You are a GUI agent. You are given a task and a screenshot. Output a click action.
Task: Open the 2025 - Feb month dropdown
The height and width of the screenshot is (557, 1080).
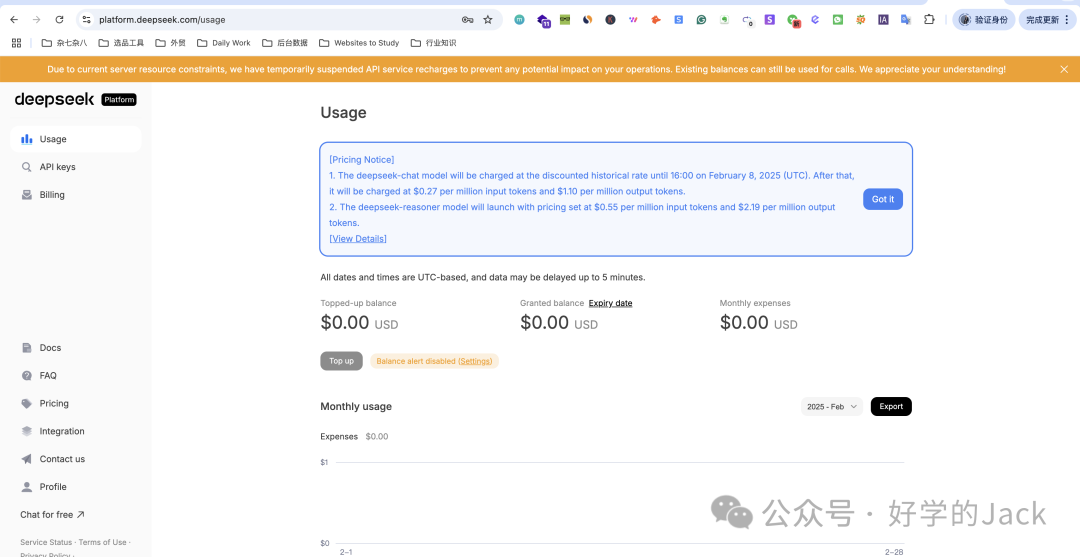tap(831, 407)
